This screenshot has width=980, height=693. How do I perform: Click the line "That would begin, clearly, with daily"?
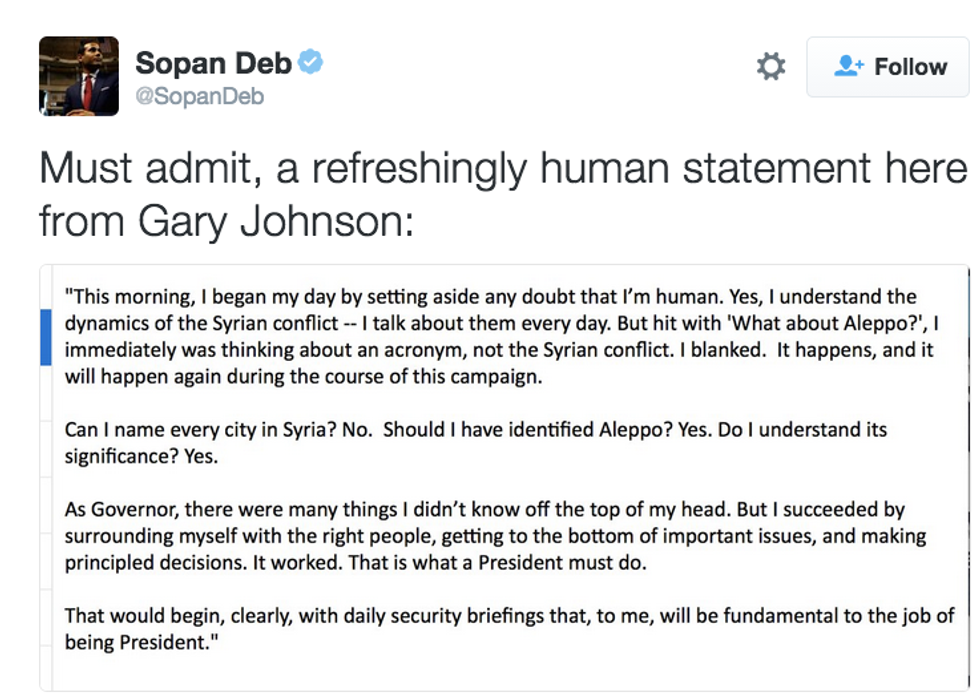510,615
